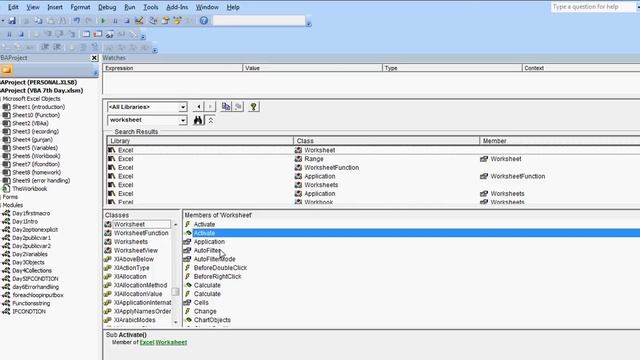Screen dimensions: 640x360
Task: Open Project Explorer via its toolbar icon
Action: tap(153, 20)
